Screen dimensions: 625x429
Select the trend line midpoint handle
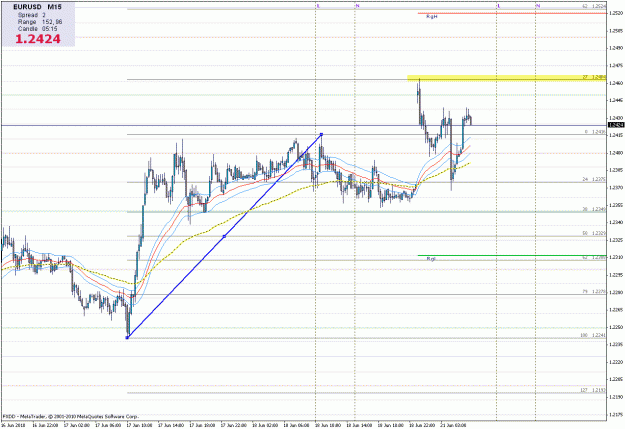tap(224, 236)
